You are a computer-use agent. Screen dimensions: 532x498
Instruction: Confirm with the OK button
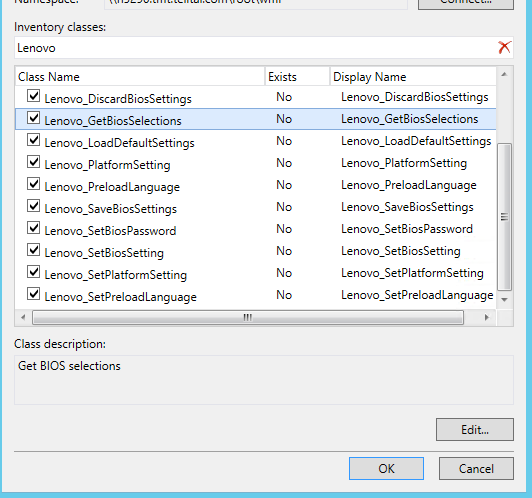click(x=386, y=468)
